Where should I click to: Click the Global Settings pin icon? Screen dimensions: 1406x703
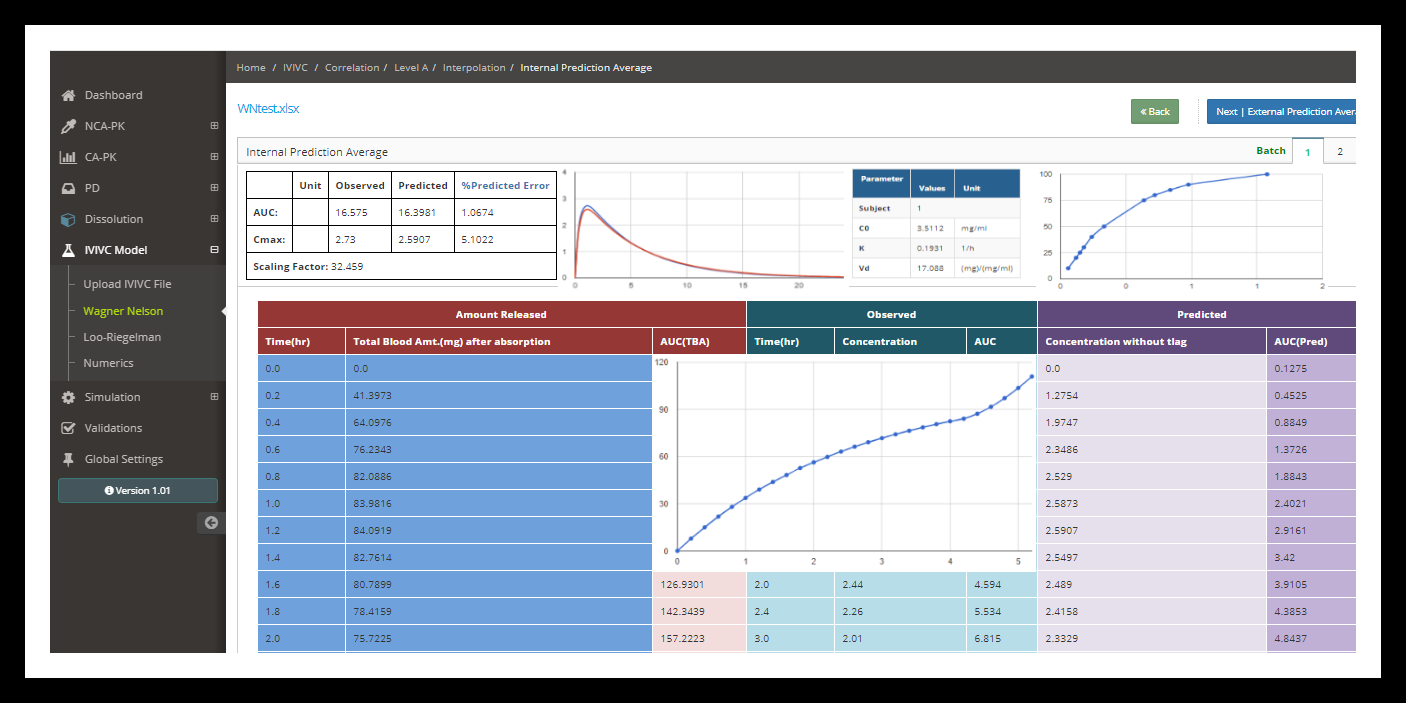[68, 460]
